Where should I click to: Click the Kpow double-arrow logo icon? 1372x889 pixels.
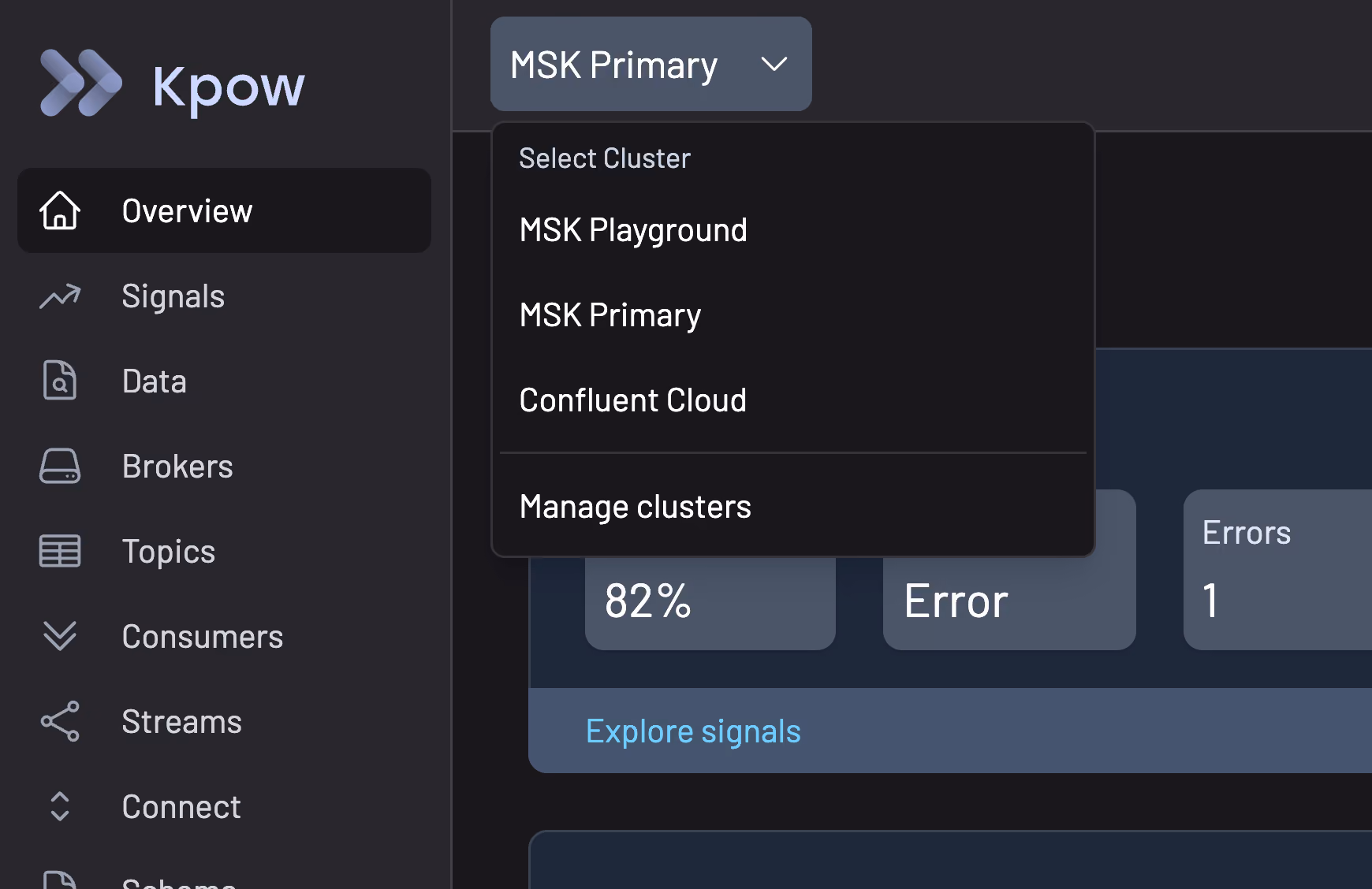point(81,83)
